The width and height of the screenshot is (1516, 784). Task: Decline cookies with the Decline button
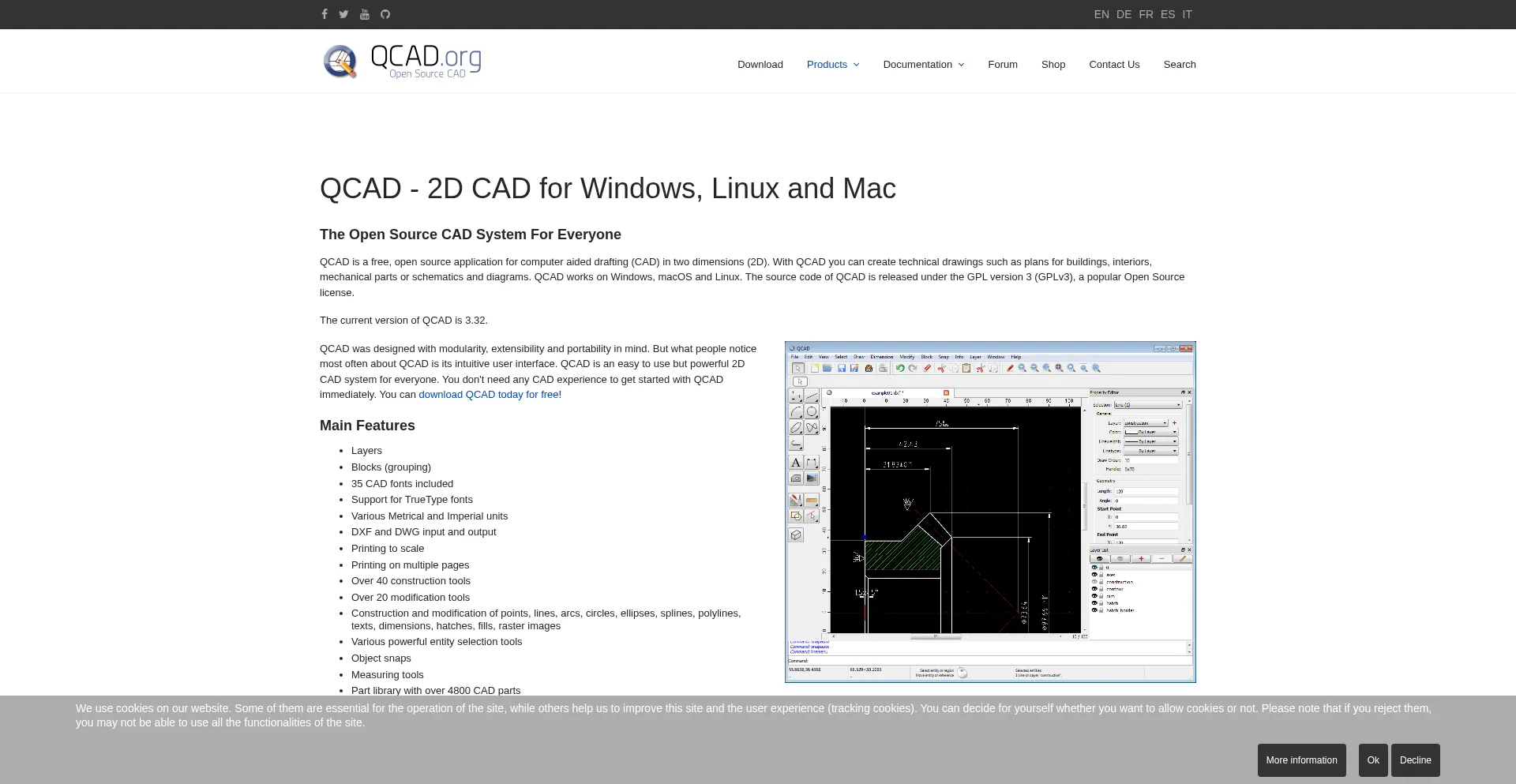1416,760
